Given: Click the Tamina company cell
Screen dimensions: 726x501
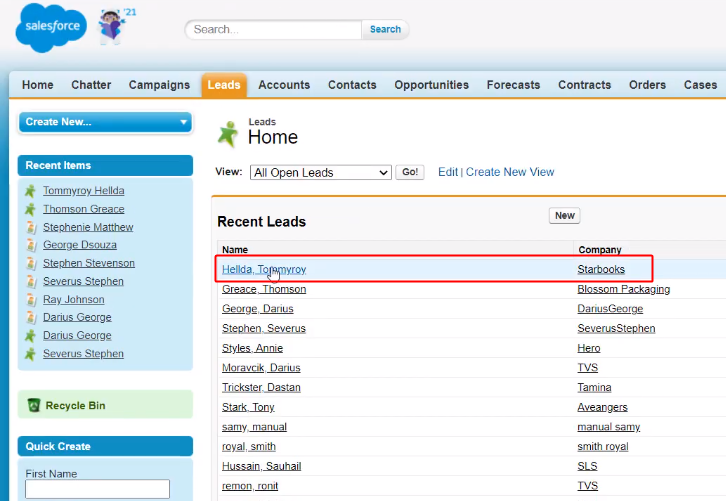Looking at the screenshot, I should [595, 388].
